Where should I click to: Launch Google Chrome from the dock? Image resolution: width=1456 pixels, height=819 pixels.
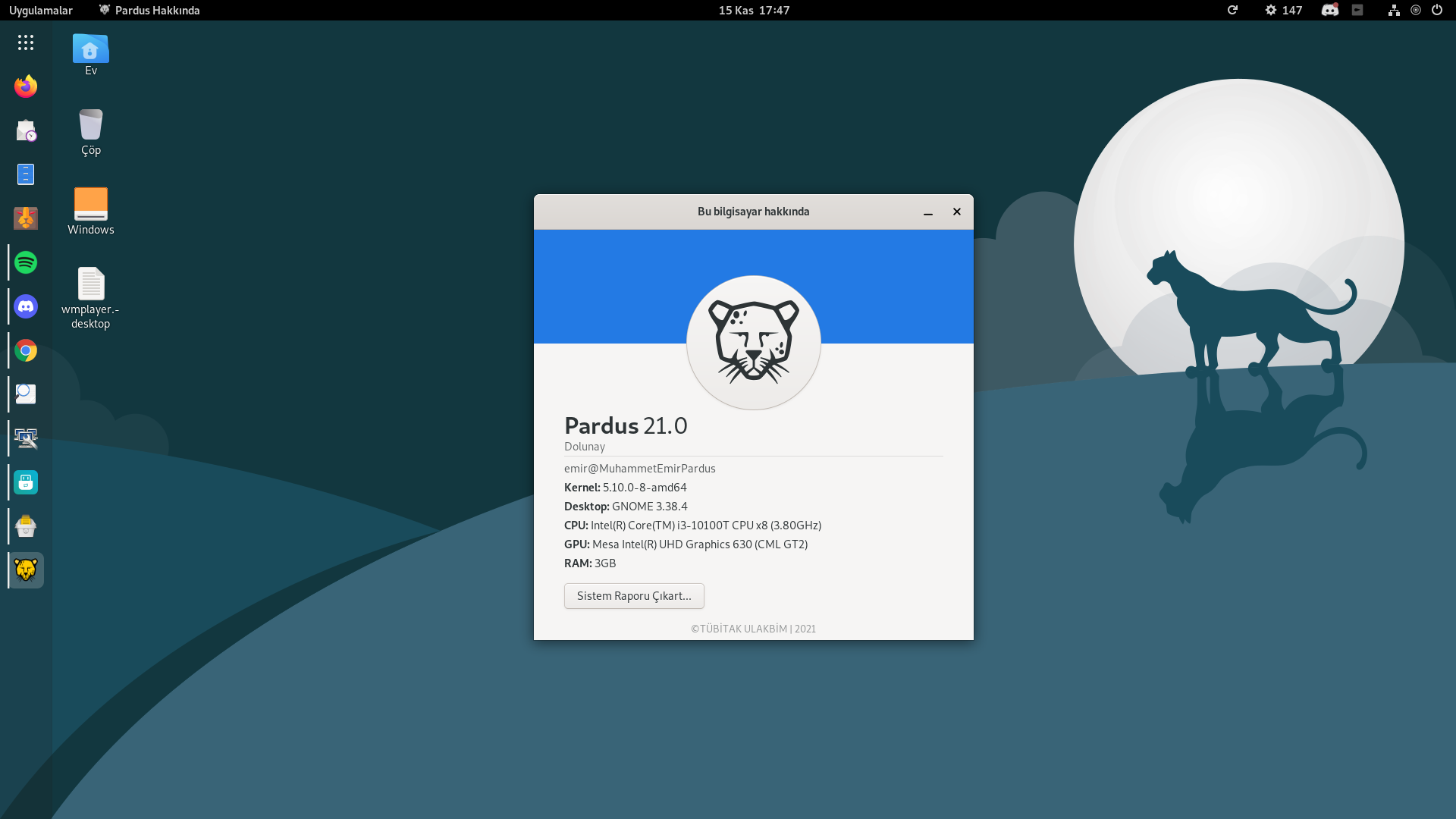(x=26, y=350)
